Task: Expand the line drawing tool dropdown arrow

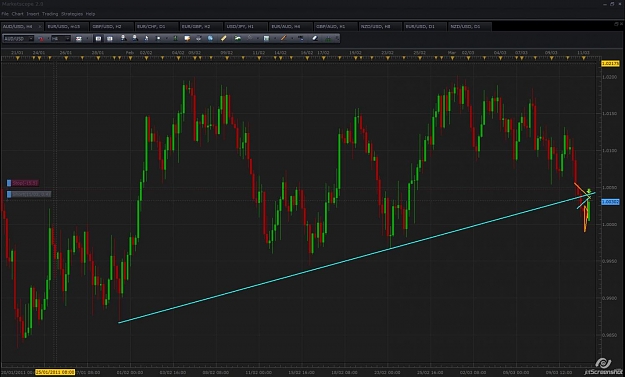Action: (292, 39)
